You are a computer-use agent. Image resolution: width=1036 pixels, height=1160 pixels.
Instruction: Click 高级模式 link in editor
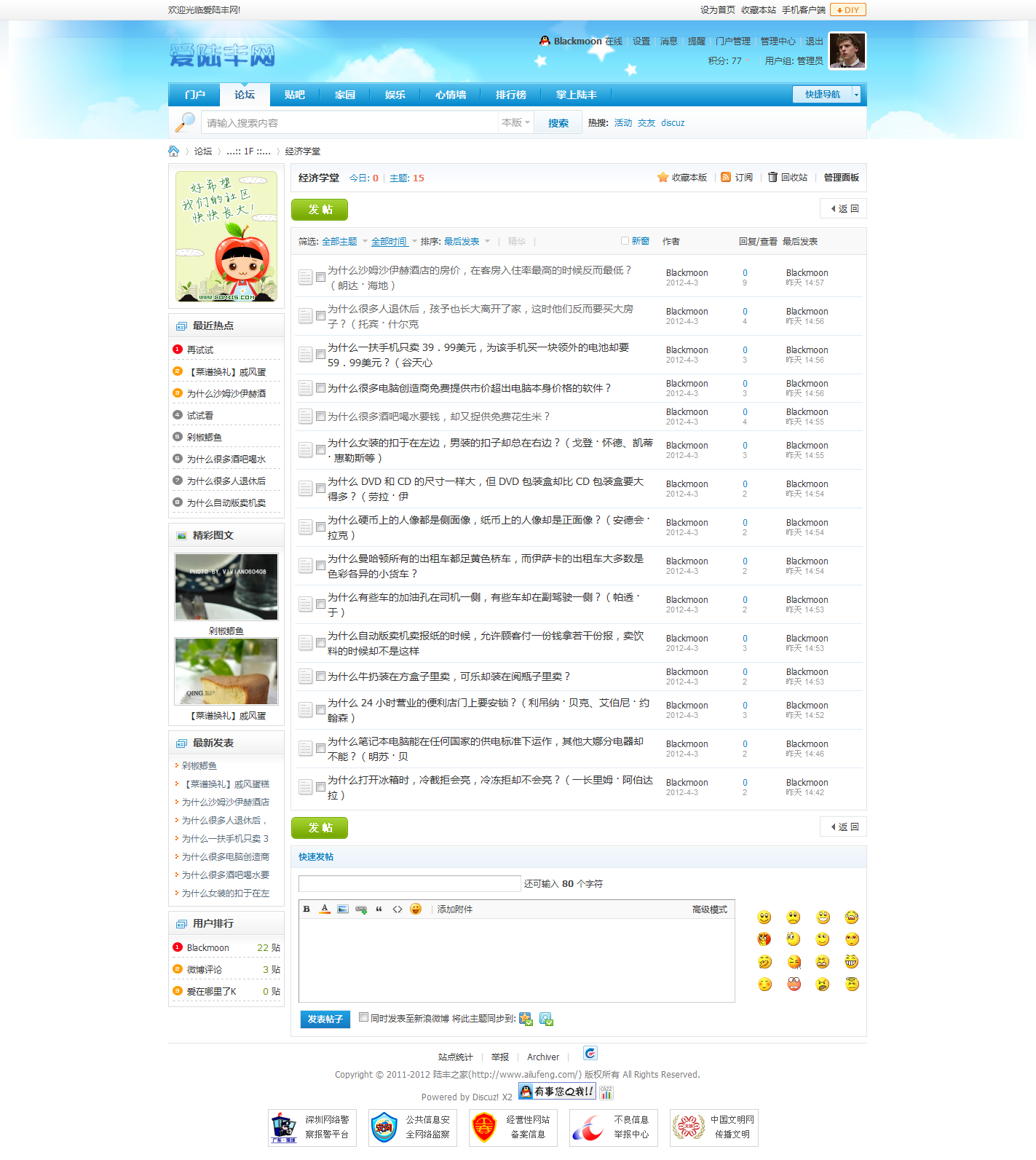pos(710,910)
